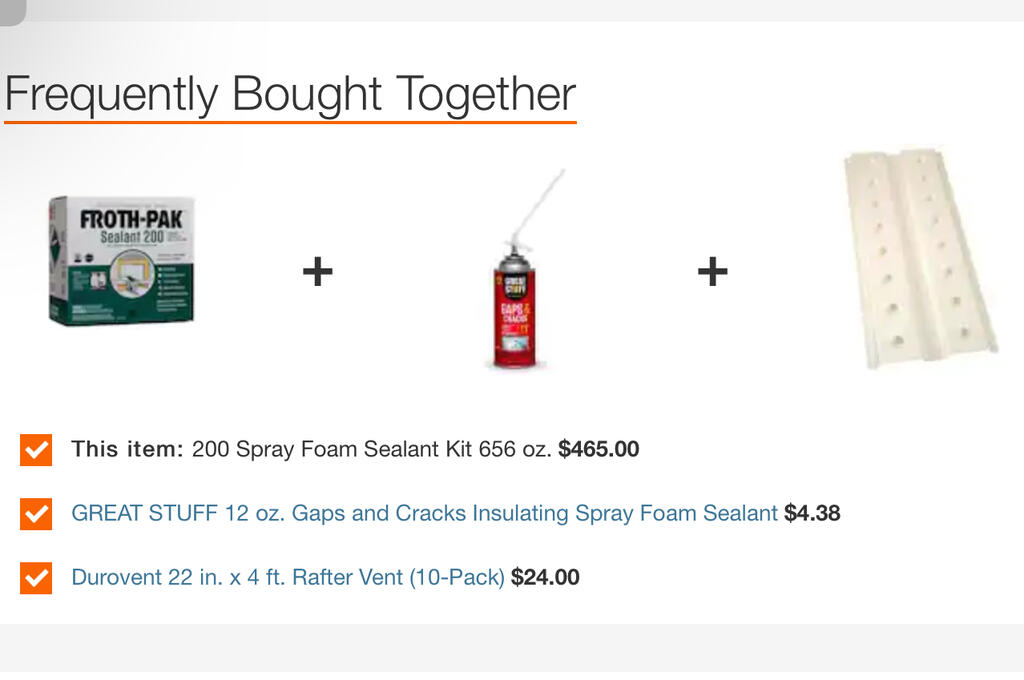Click the $4.38 price

coord(812,513)
